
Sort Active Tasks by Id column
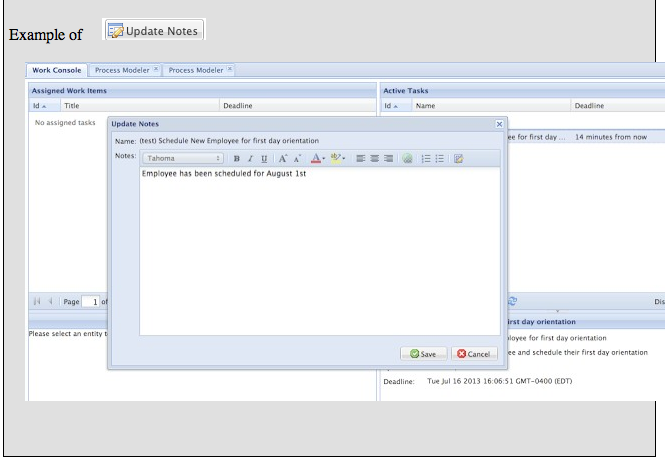click(396, 106)
